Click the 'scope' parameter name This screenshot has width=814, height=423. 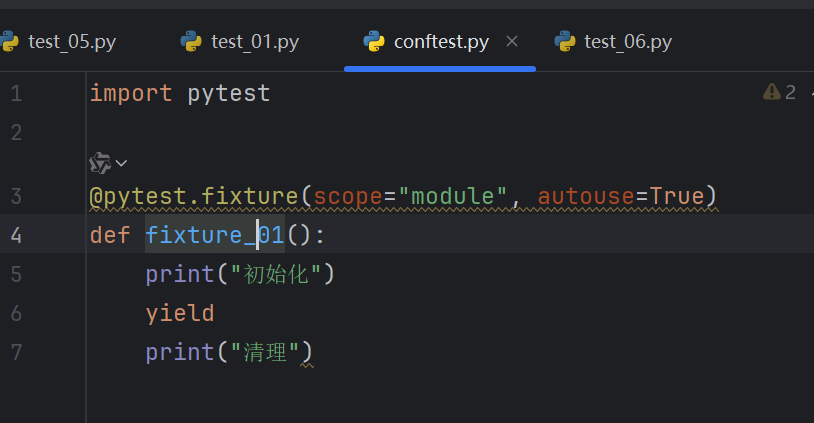(x=348, y=197)
